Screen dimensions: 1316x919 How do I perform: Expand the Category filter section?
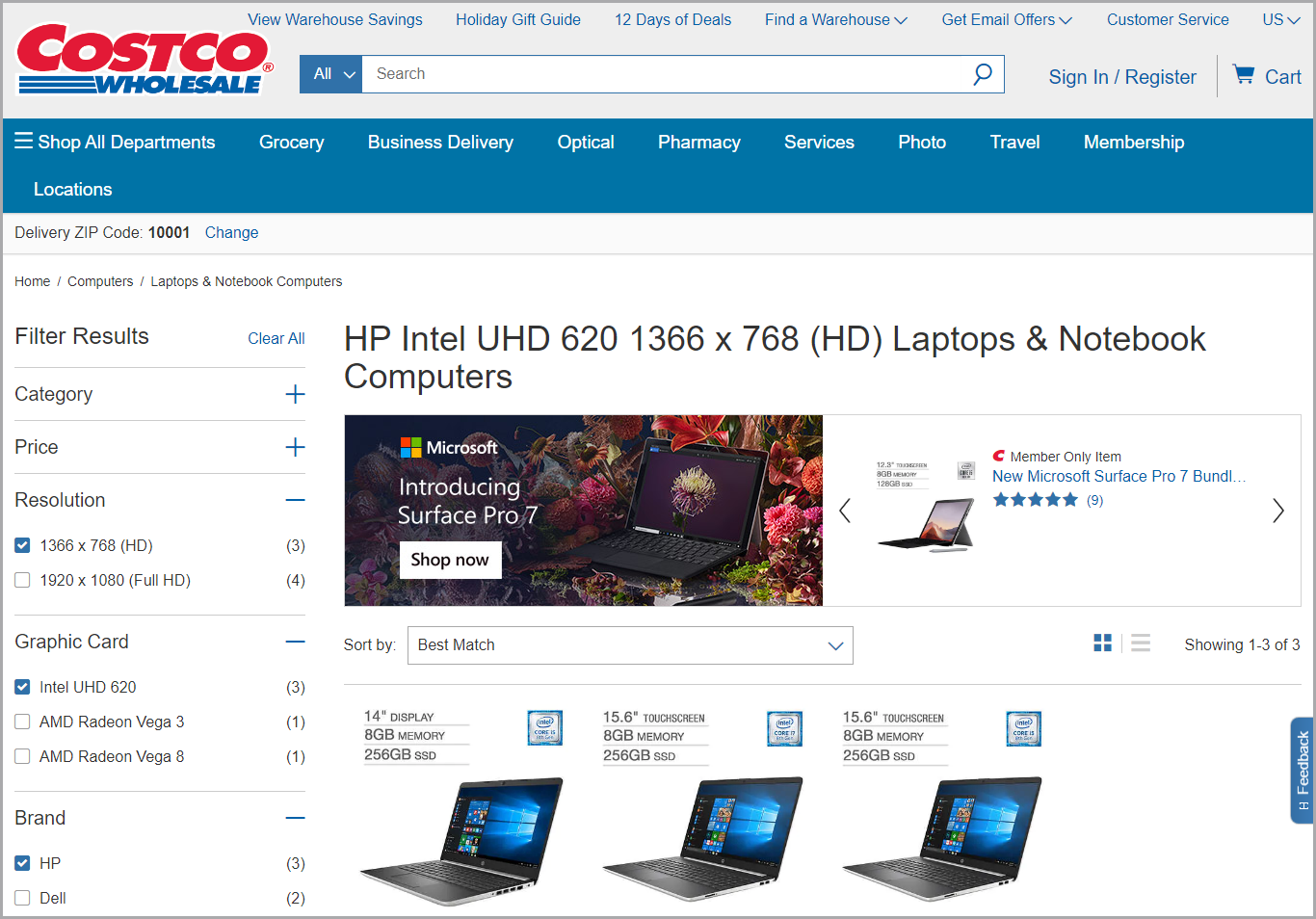click(x=295, y=395)
